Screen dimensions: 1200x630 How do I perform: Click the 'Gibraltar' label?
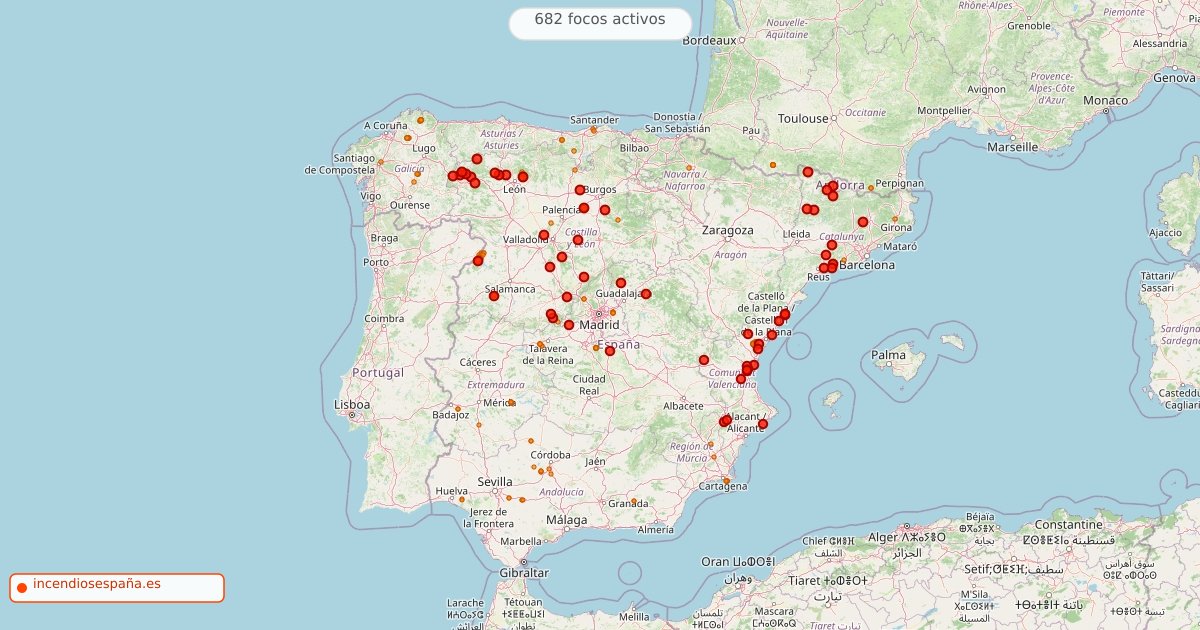pyautogui.click(x=524, y=573)
